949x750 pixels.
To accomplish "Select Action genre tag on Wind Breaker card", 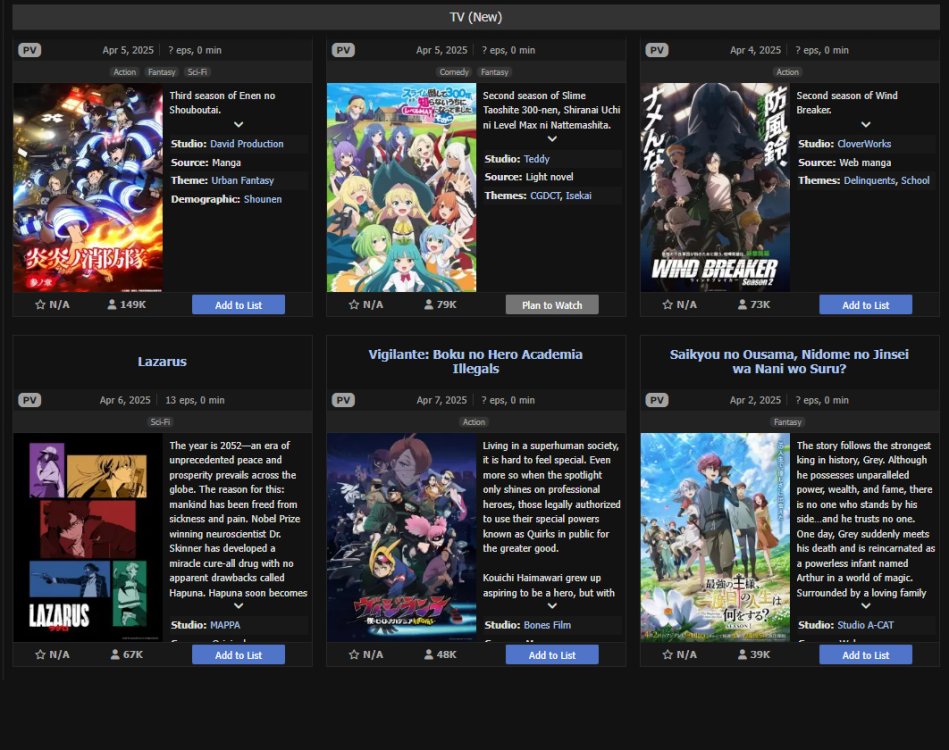I will [787, 72].
